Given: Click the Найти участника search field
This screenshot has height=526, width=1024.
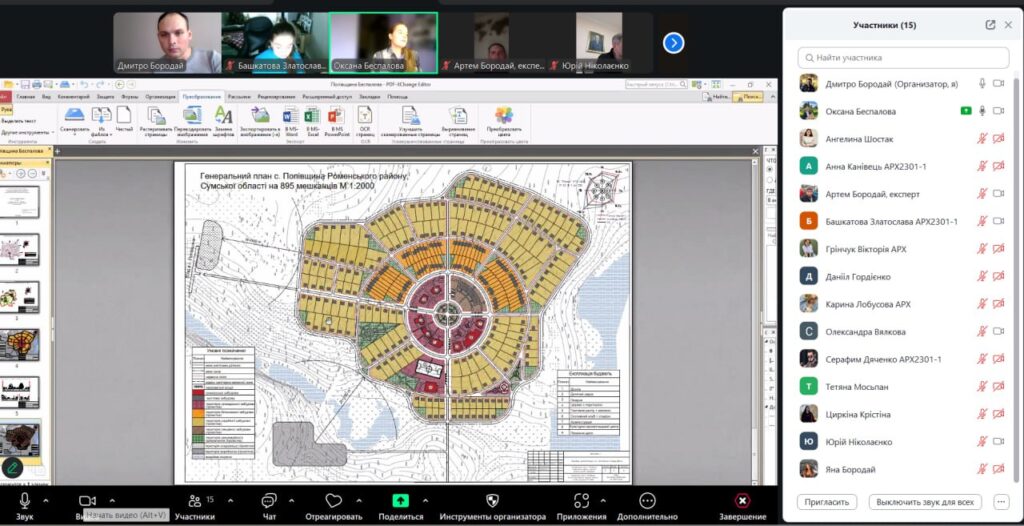Looking at the screenshot, I should click(x=897, y=57).
